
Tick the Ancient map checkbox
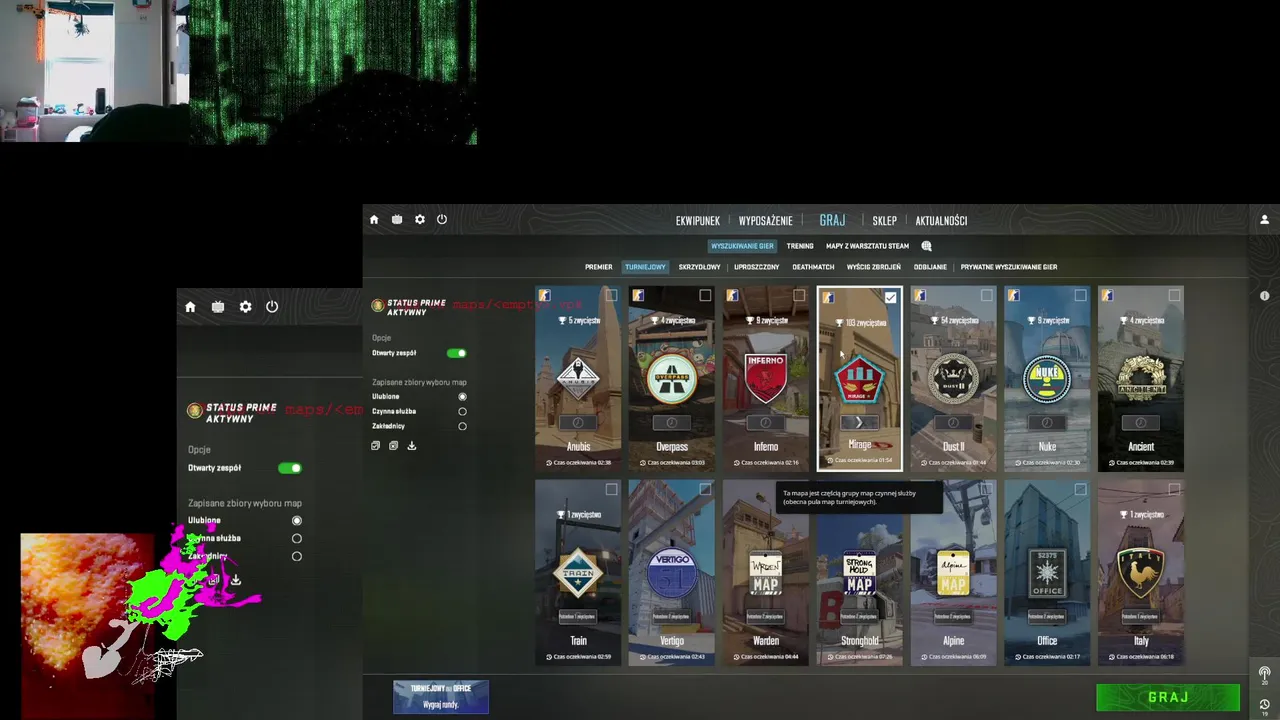coord(1174,295)
